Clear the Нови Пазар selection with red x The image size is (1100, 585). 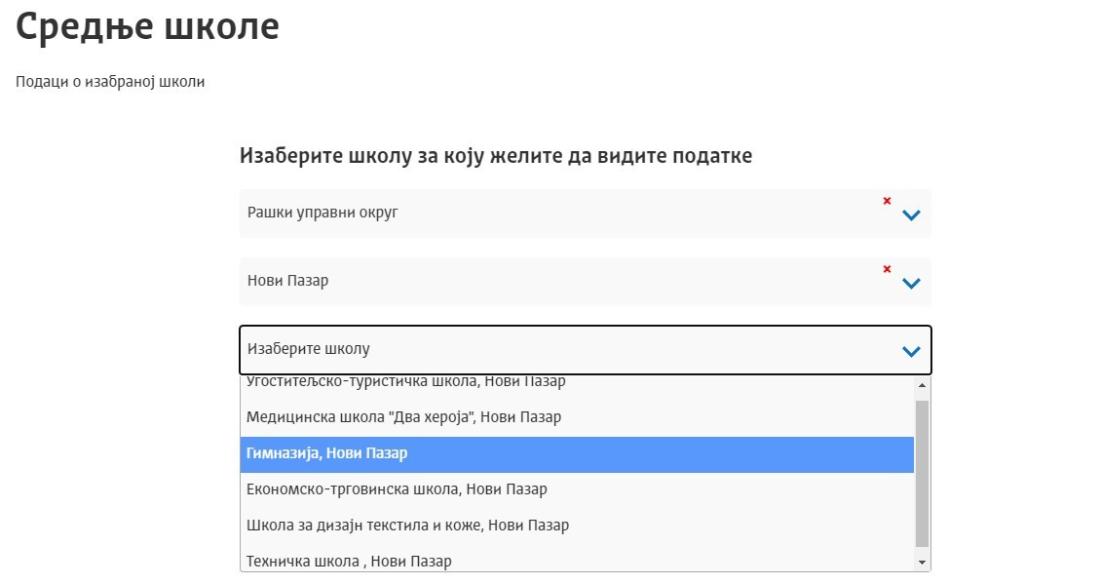tap(887, 269)
